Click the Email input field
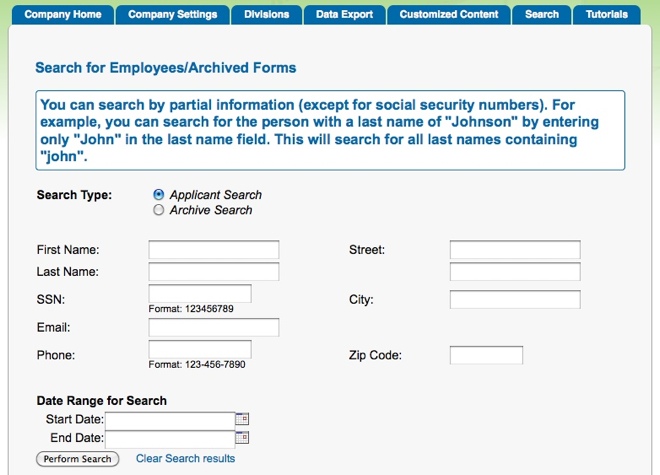 [x=214, y=328]
